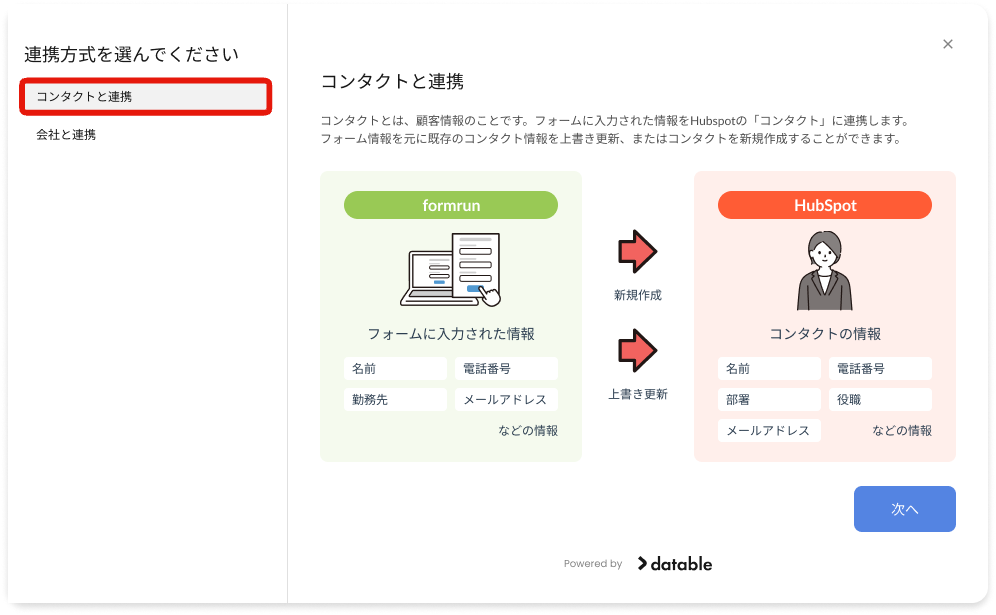
Task: Click the laptop and form illustration
Action: tap(450, 270)
